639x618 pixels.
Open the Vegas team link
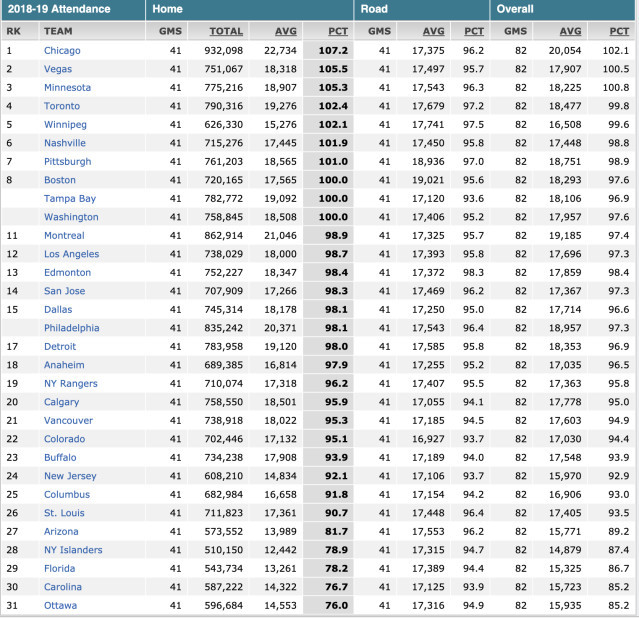[x=58, y=69]
